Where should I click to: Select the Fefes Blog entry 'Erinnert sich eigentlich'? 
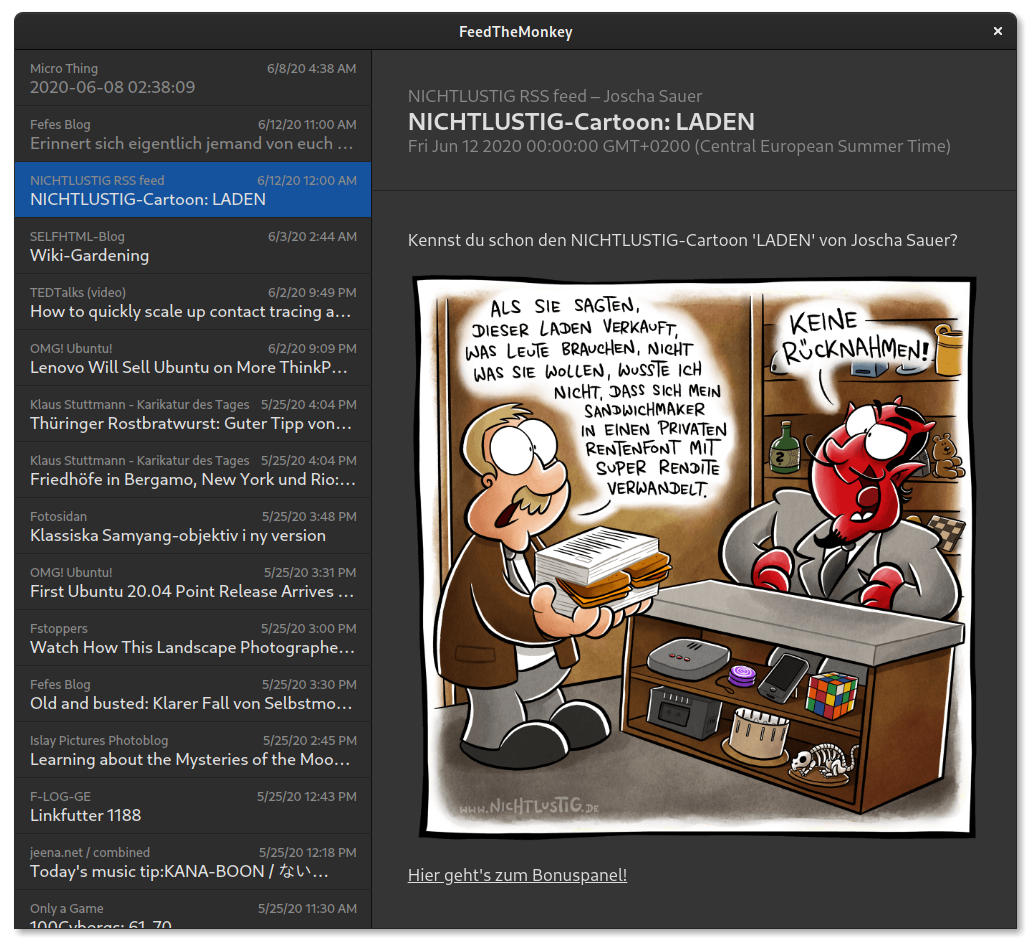[x=193, y=134]
